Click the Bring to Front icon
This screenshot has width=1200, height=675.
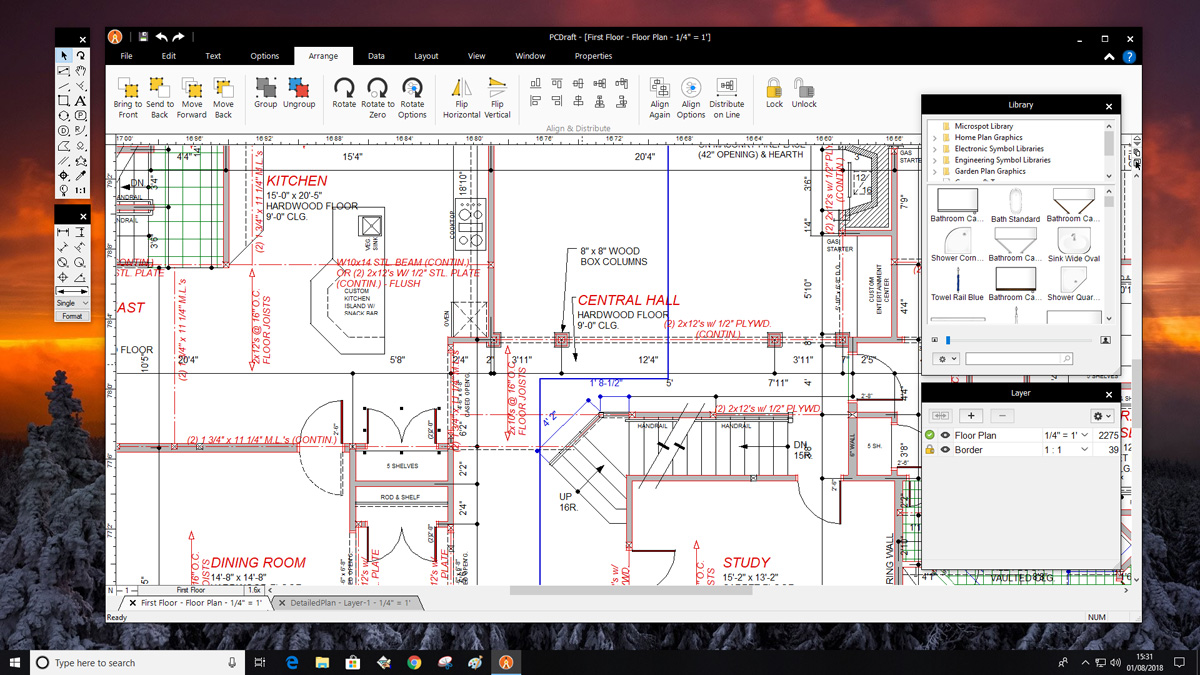coord(128,88)
